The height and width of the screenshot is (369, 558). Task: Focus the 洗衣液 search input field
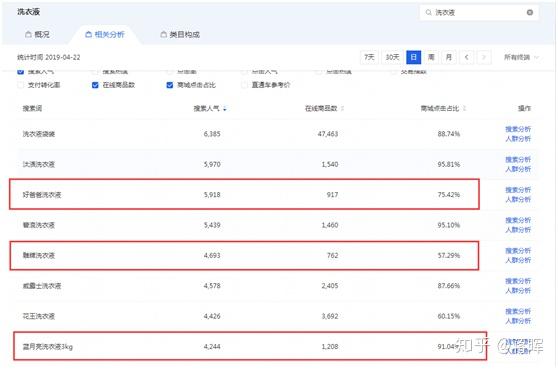479,12
